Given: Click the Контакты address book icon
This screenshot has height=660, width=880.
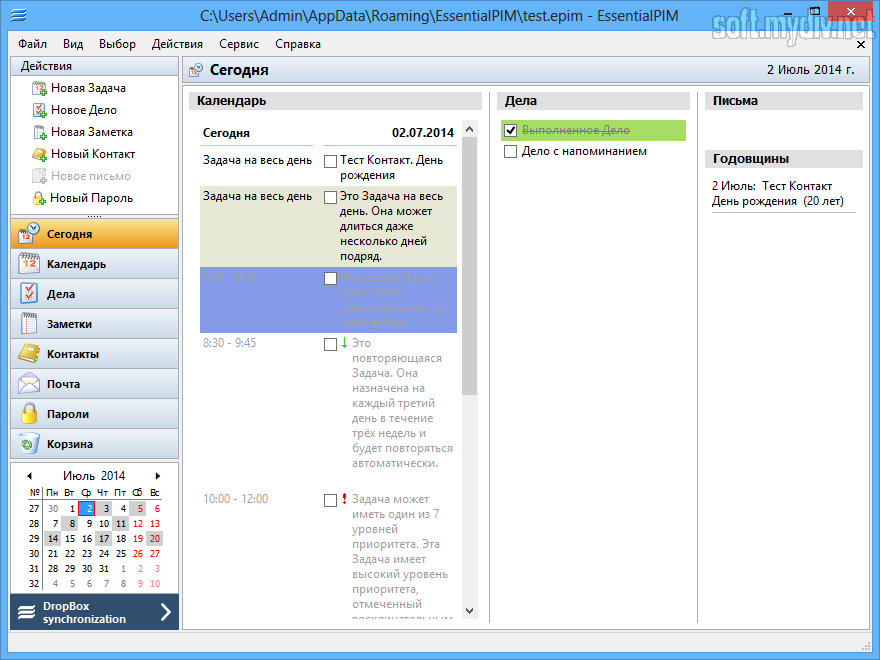Looking at the screenshot, I should [29, 353].
